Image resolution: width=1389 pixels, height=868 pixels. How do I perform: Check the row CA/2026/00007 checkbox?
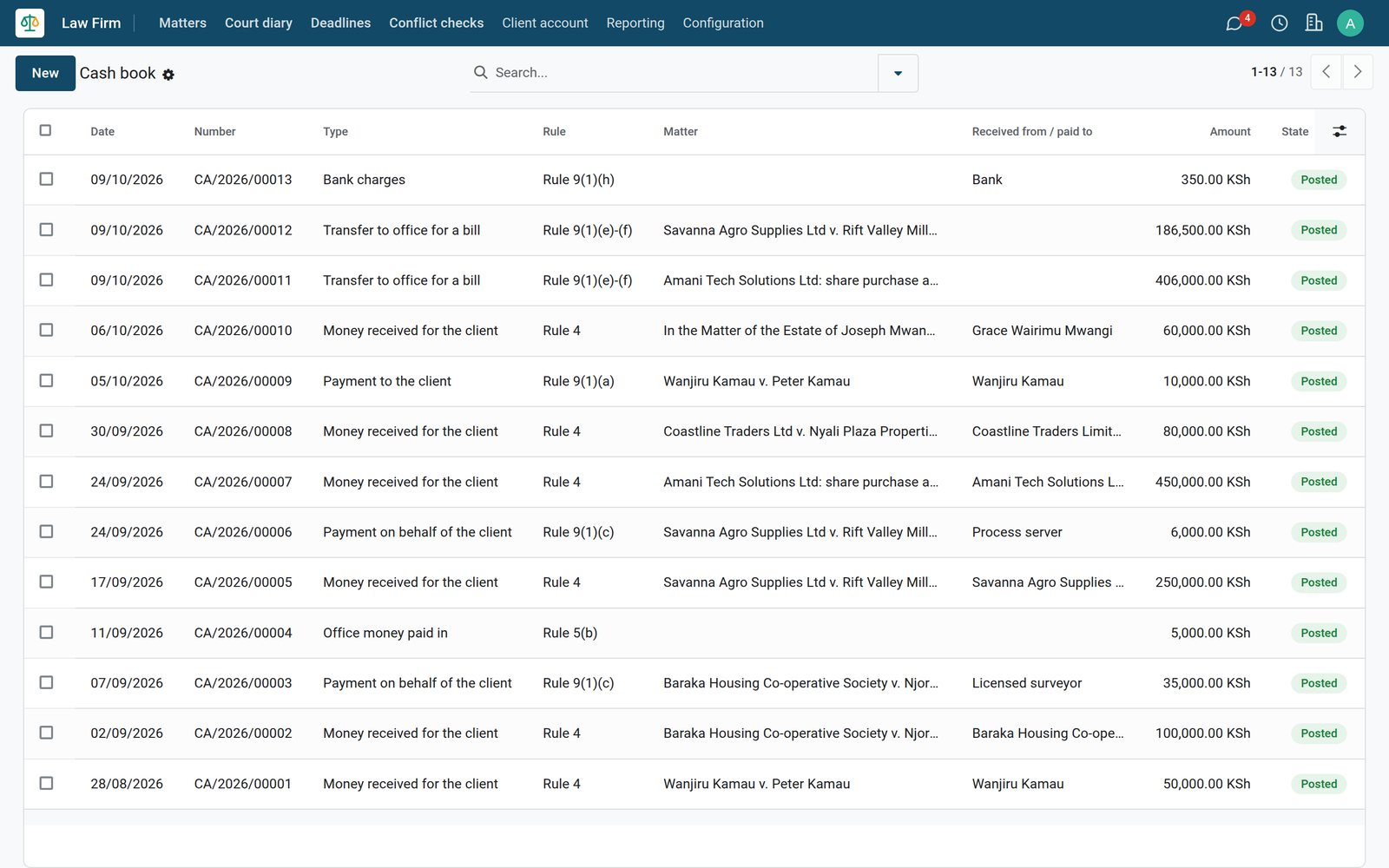[46, 481]
